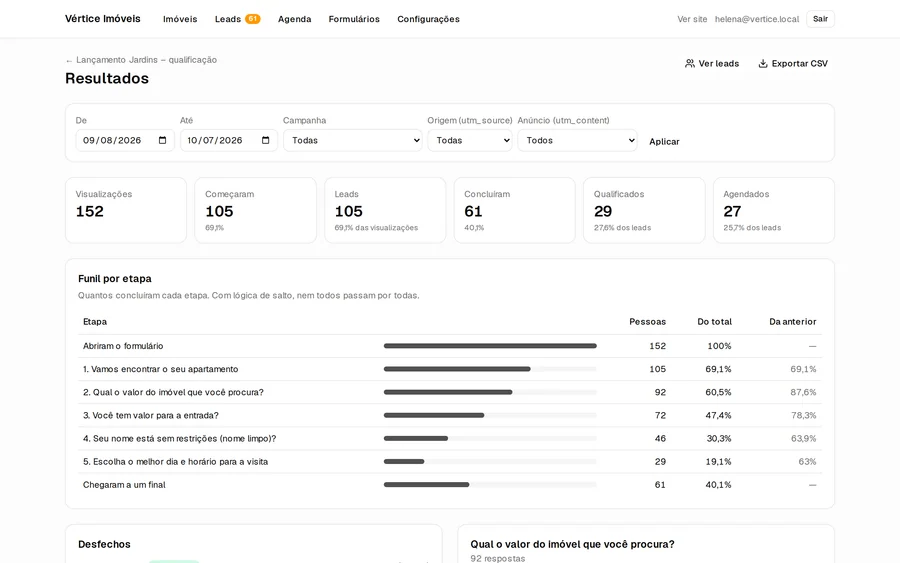The image size is (900, 563).
Task: Click the Até date input field
Action: click(x=229, y=141)
